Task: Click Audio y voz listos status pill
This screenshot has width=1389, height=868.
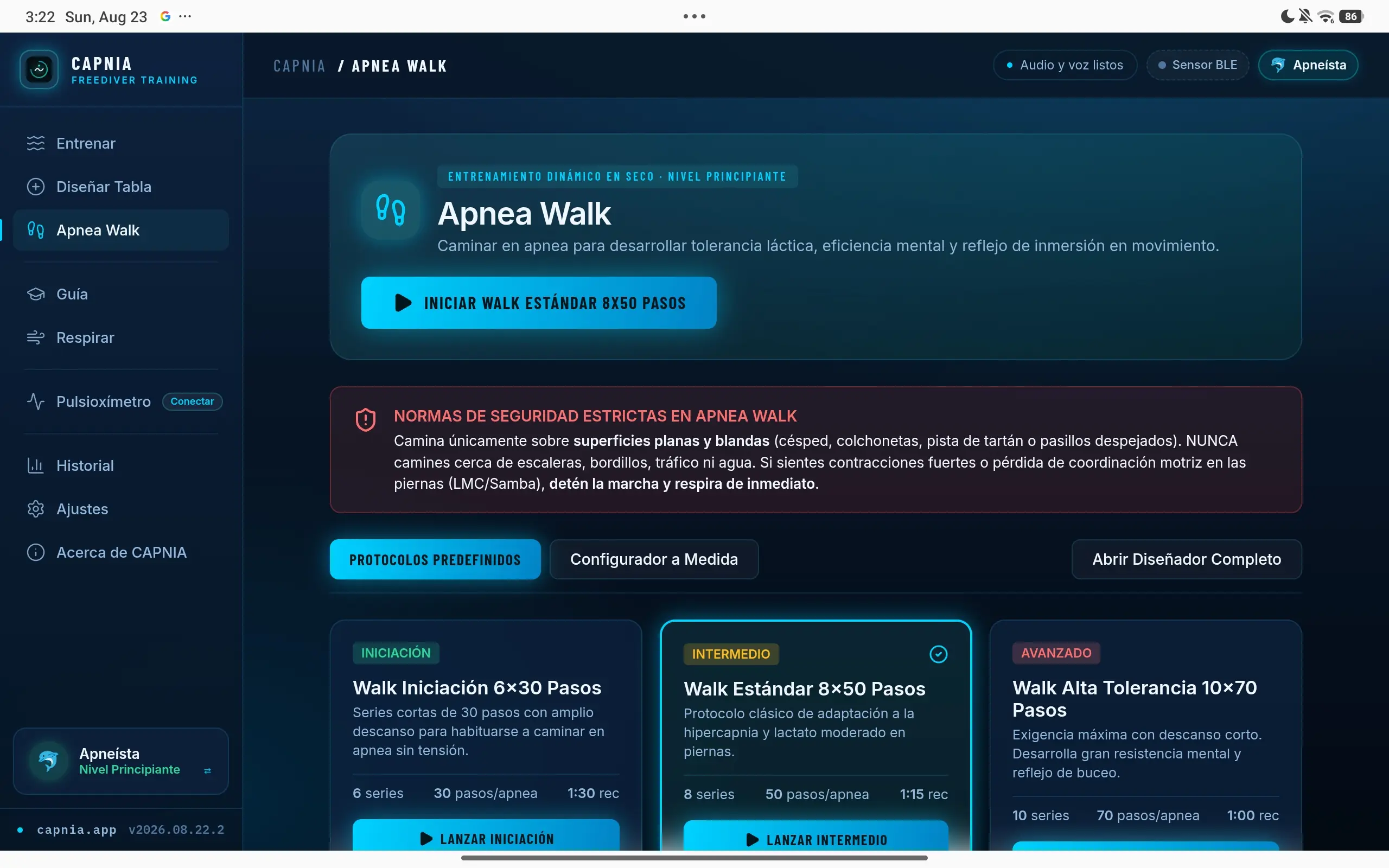Action: 1065,65
